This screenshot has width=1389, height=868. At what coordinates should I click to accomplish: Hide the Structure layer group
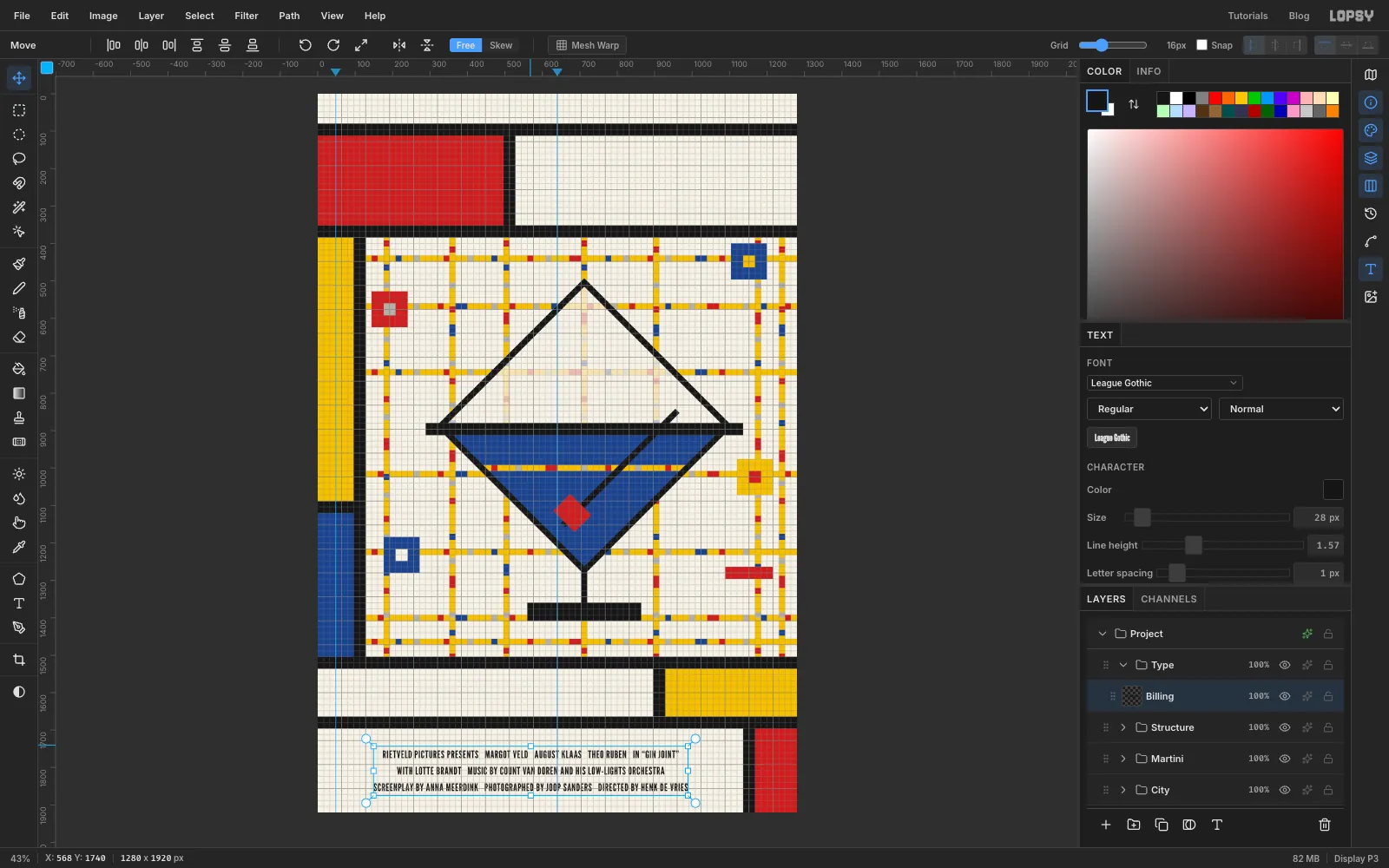click(x=1285, y=727)
